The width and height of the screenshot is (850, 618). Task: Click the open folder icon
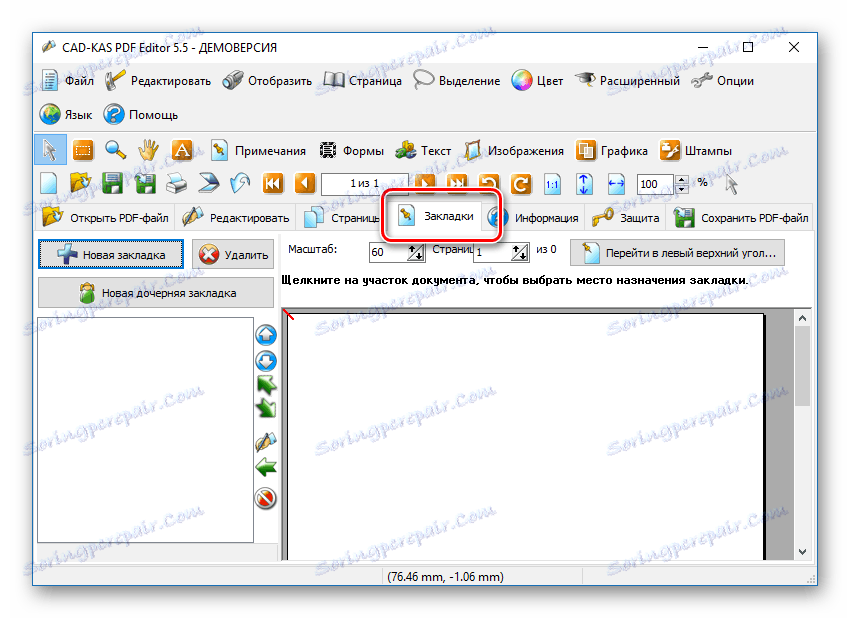tap(80, 184)
